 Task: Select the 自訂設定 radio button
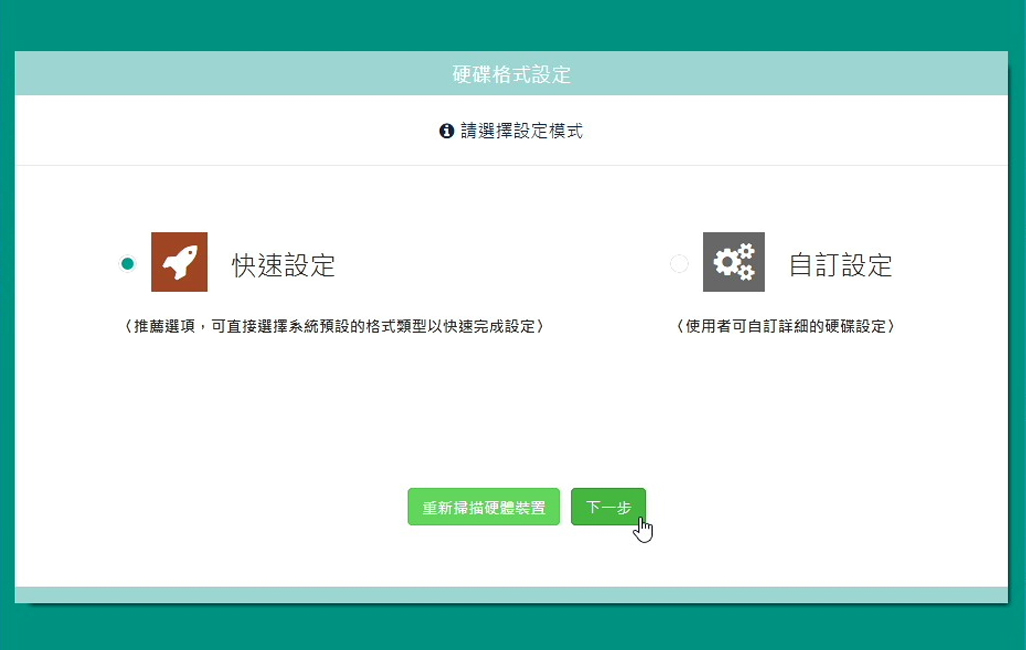pyautogui.click(x=679, y=264)
